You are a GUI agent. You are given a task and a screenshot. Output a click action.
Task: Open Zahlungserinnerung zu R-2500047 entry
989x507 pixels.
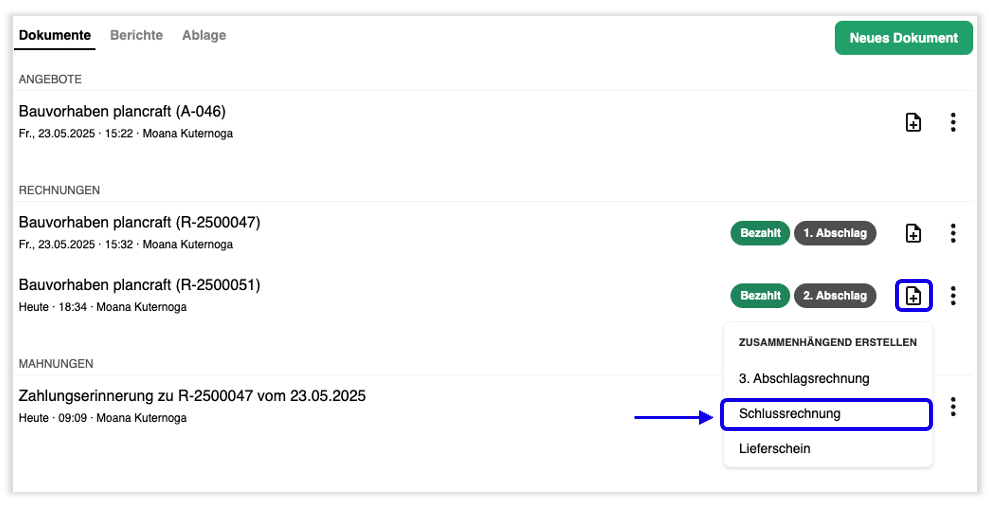point(192,397)
